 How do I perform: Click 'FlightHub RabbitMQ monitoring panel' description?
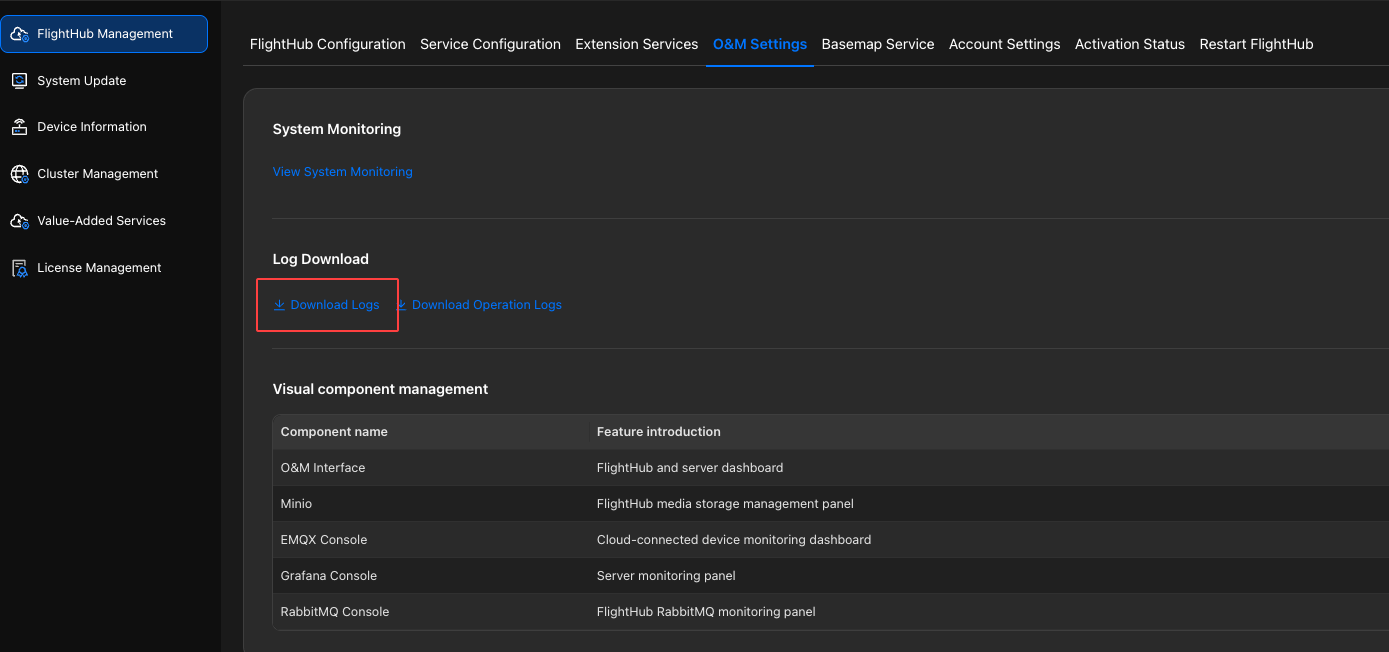[x=706, y=612]
